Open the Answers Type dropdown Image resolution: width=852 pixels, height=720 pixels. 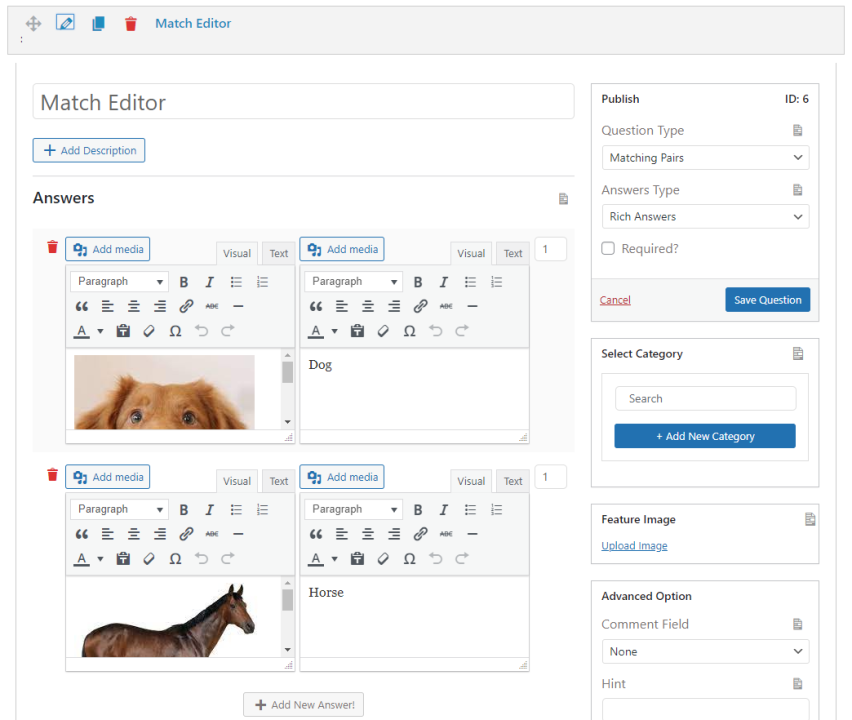pyautogui.click(x=705, y=216)
